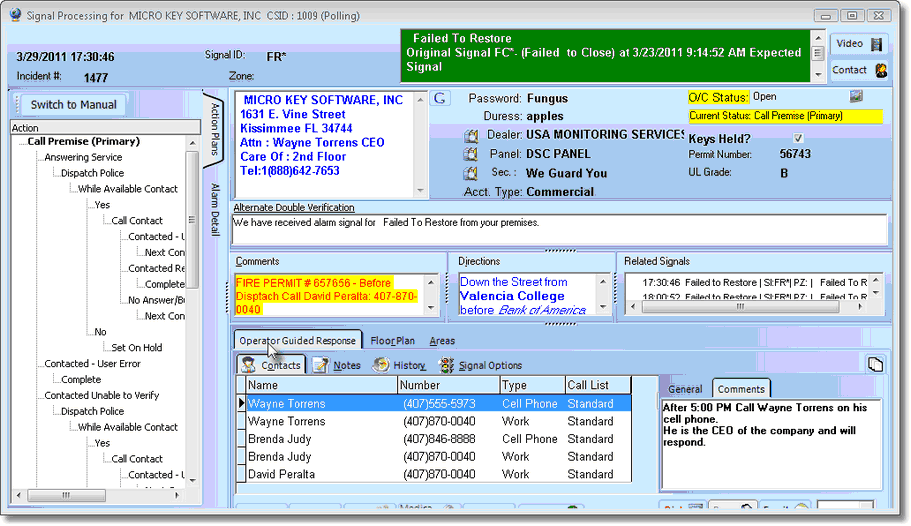The height and width of the screenshot is (526, 911).
Task: Click the Valencia College directions text
Action: pyautogui.click(x=512, y=296)
